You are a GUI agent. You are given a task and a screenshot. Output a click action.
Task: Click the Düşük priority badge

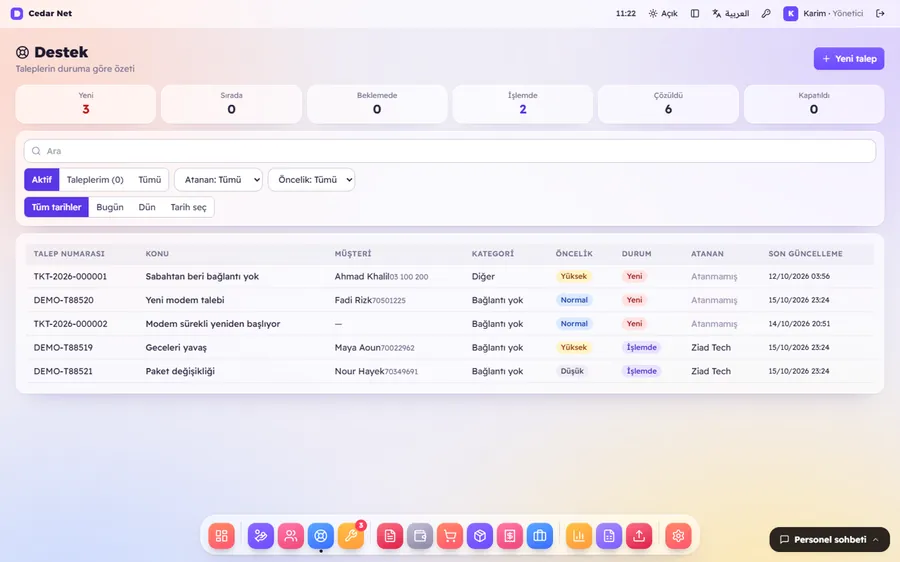[x=572, y=371]
